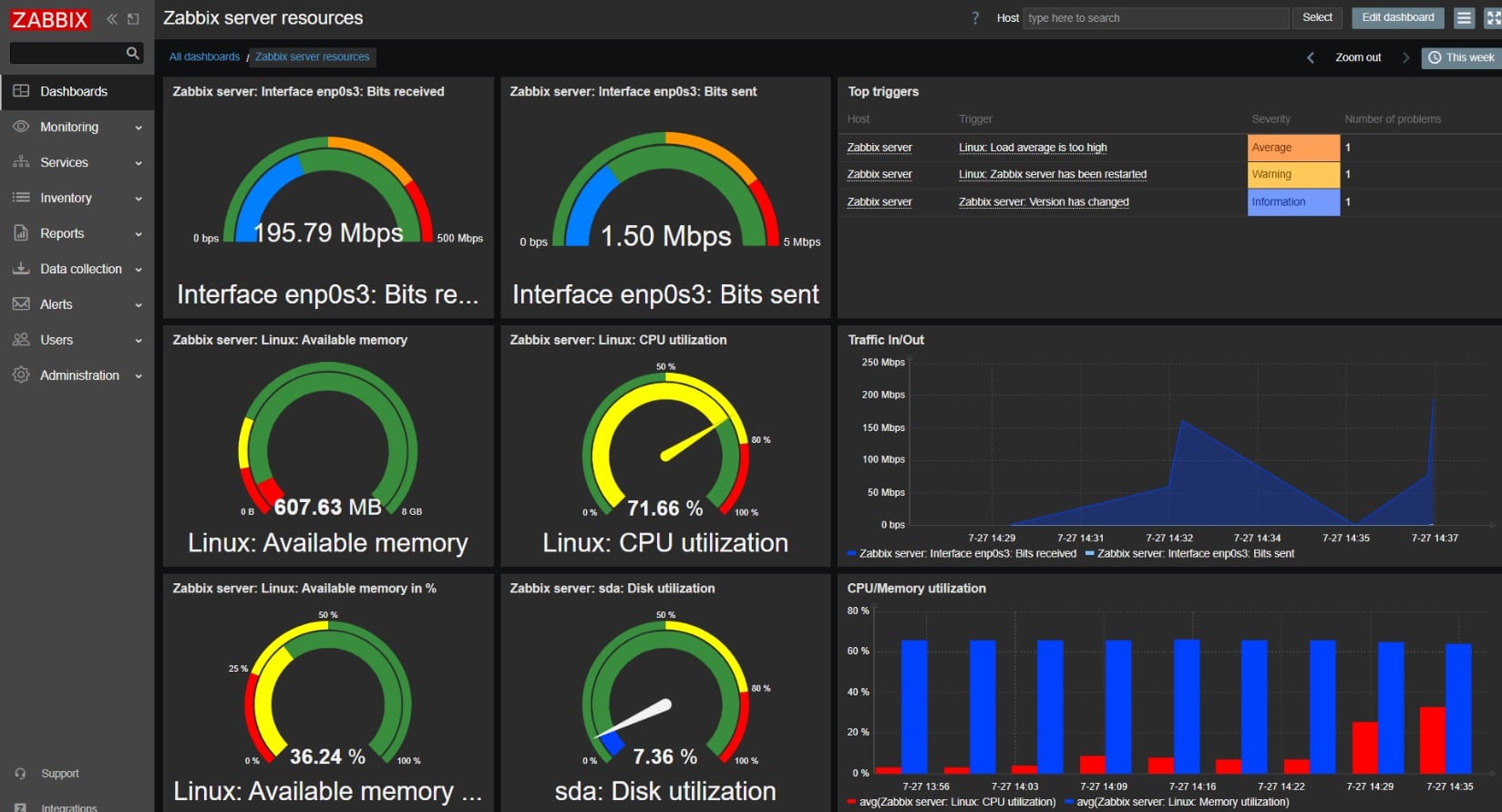Click the Reports icon in sidebar
This screenshot has height=812, width=1502.
pos(21,233)
